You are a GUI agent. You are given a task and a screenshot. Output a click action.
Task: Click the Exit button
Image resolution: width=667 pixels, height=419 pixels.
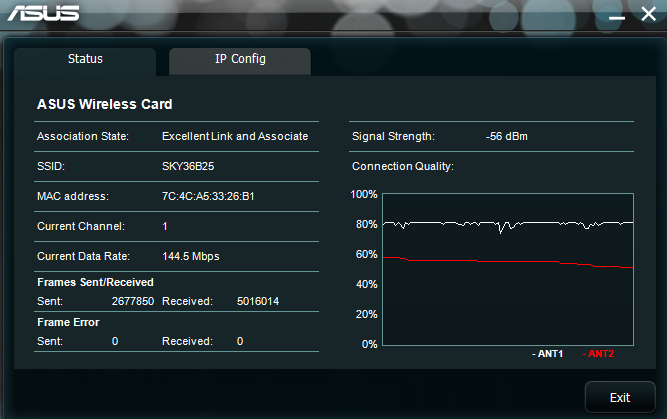click(x=620, y=397)
